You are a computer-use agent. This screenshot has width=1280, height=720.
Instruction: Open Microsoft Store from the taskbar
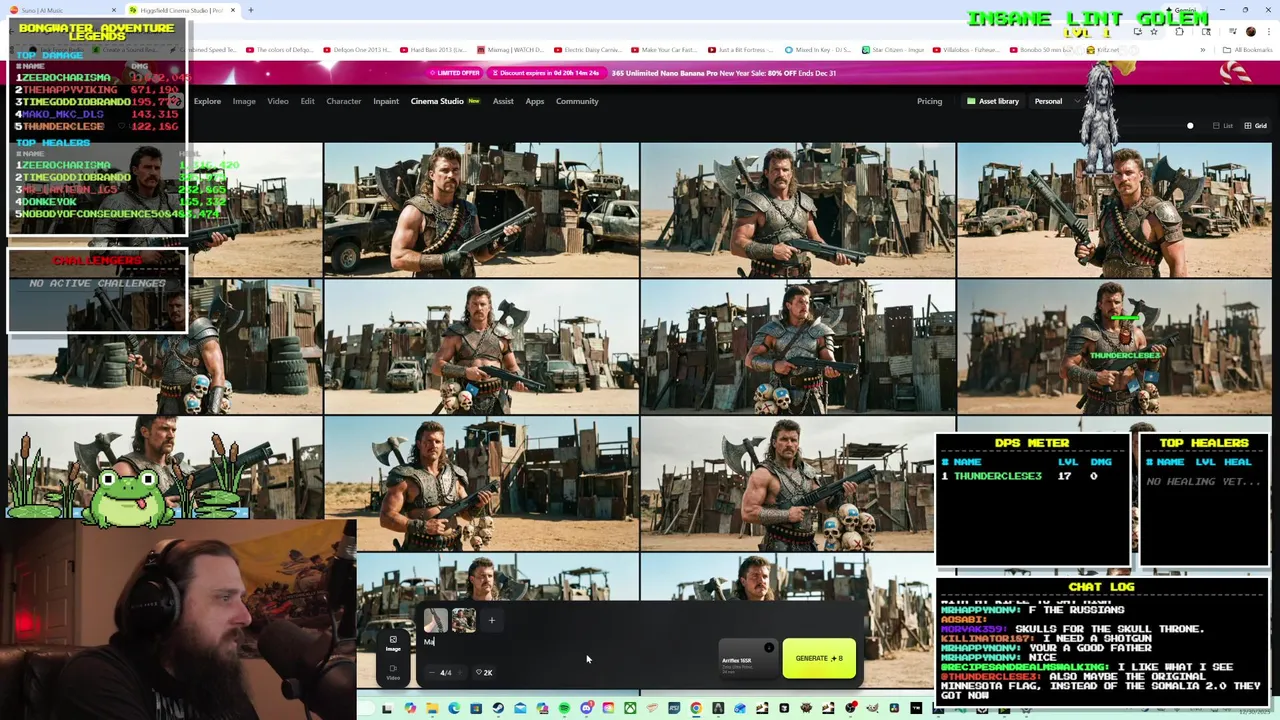click(x=476, y=708)
